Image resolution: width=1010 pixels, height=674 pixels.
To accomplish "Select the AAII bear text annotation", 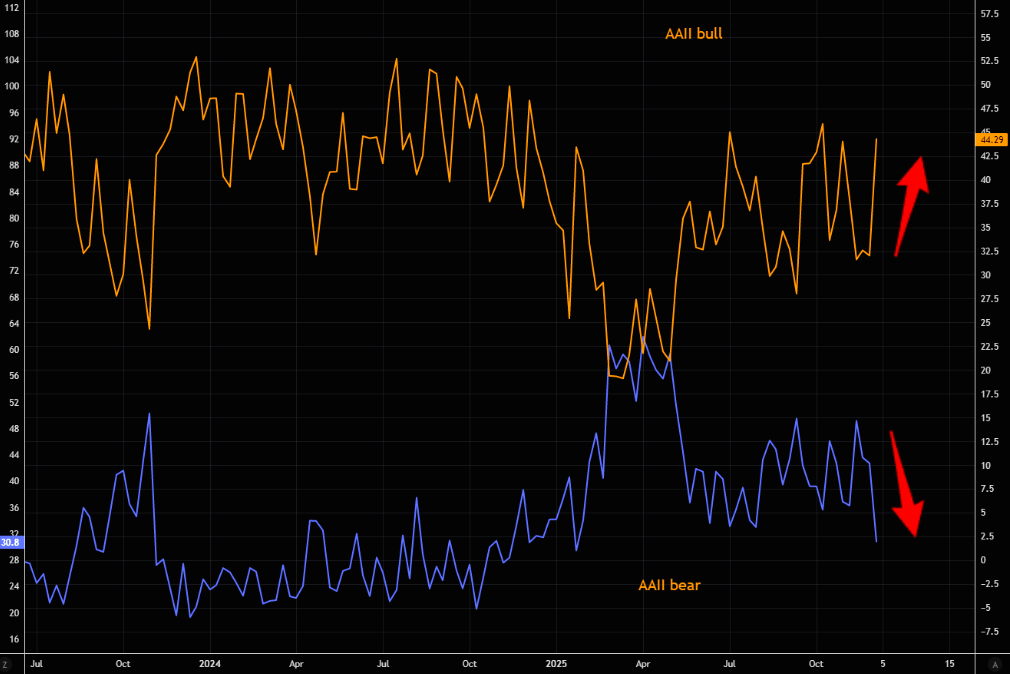I will (669, 585).
